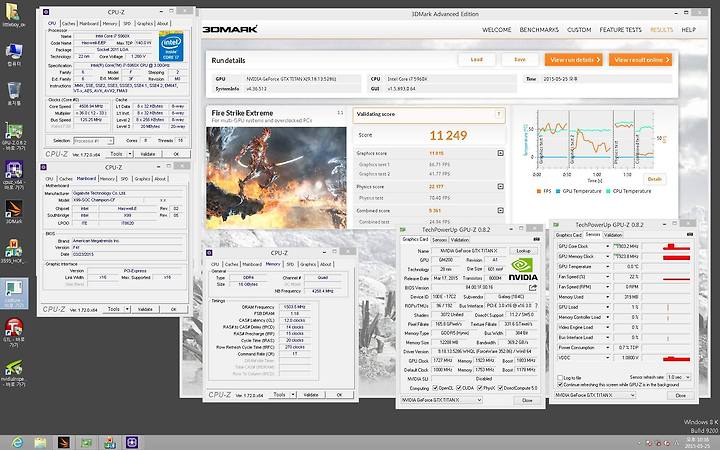Open the Recycle Bin desktop icon
Screen dimensions: 720x450
click(x=14, y=93)
